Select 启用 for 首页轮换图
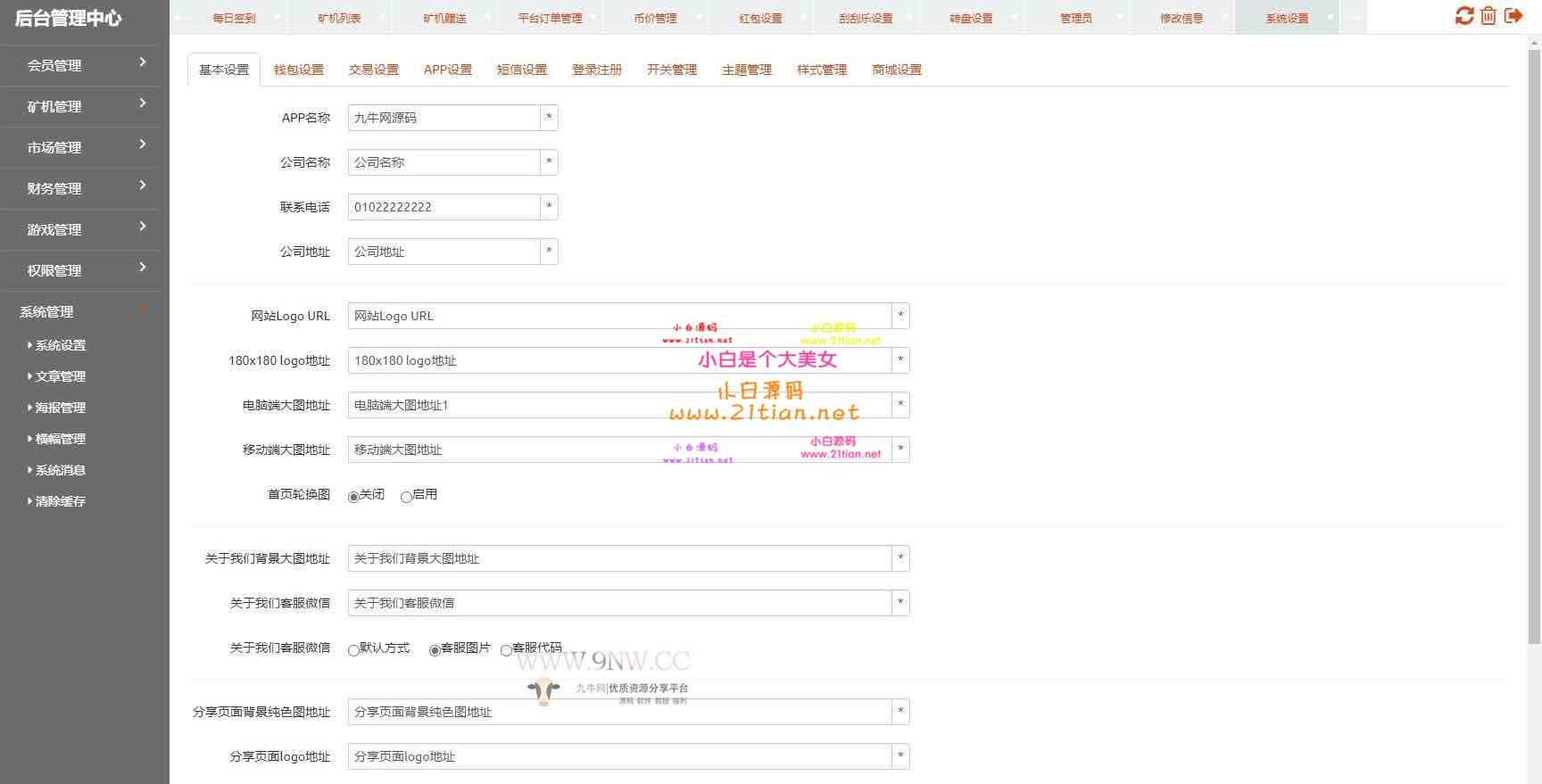The height and width of the screenshot is (784, 1542). click(x=407, y=497)
